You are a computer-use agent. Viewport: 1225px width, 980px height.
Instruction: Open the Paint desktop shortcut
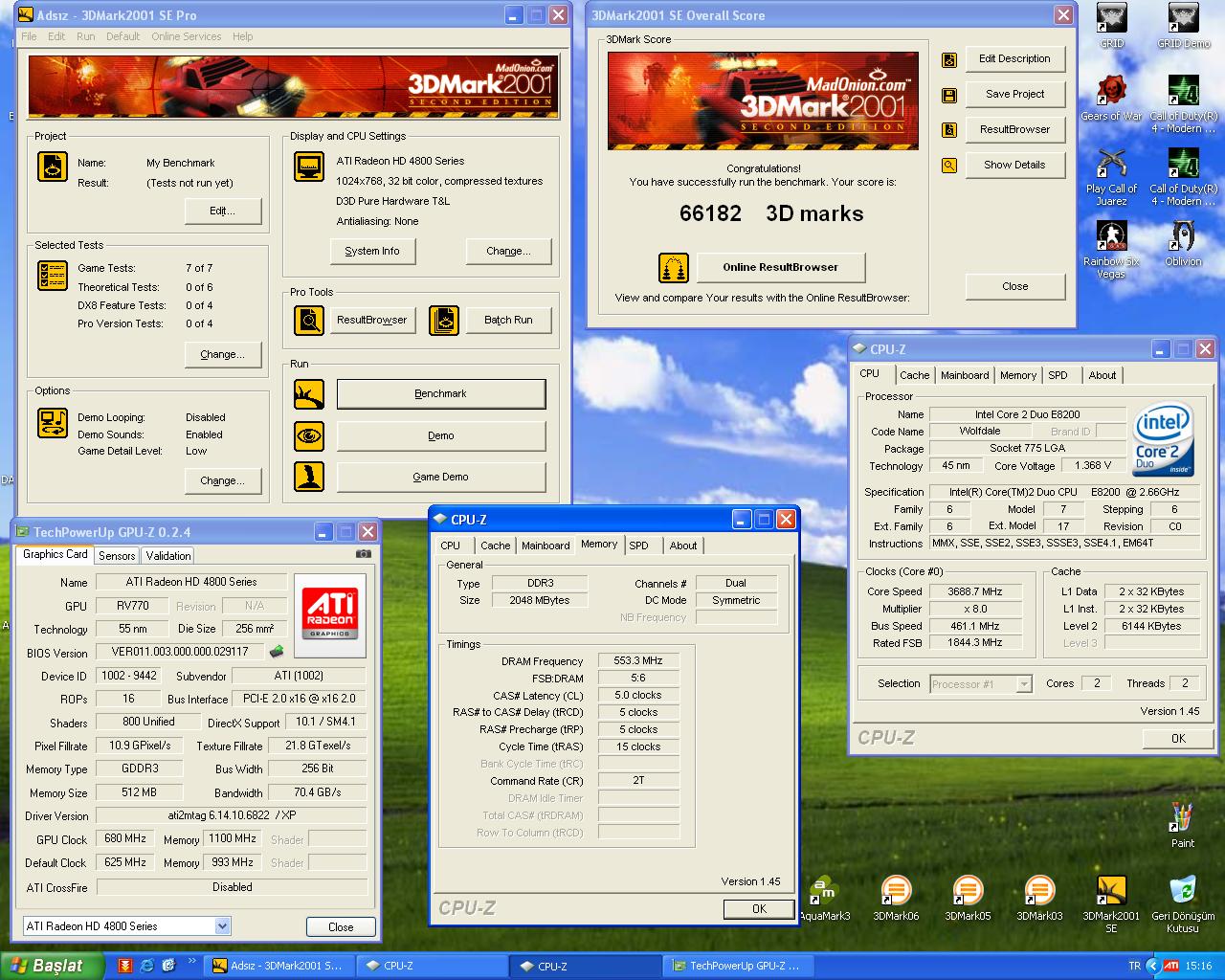pyautogui.click(x=1183, y=826)
